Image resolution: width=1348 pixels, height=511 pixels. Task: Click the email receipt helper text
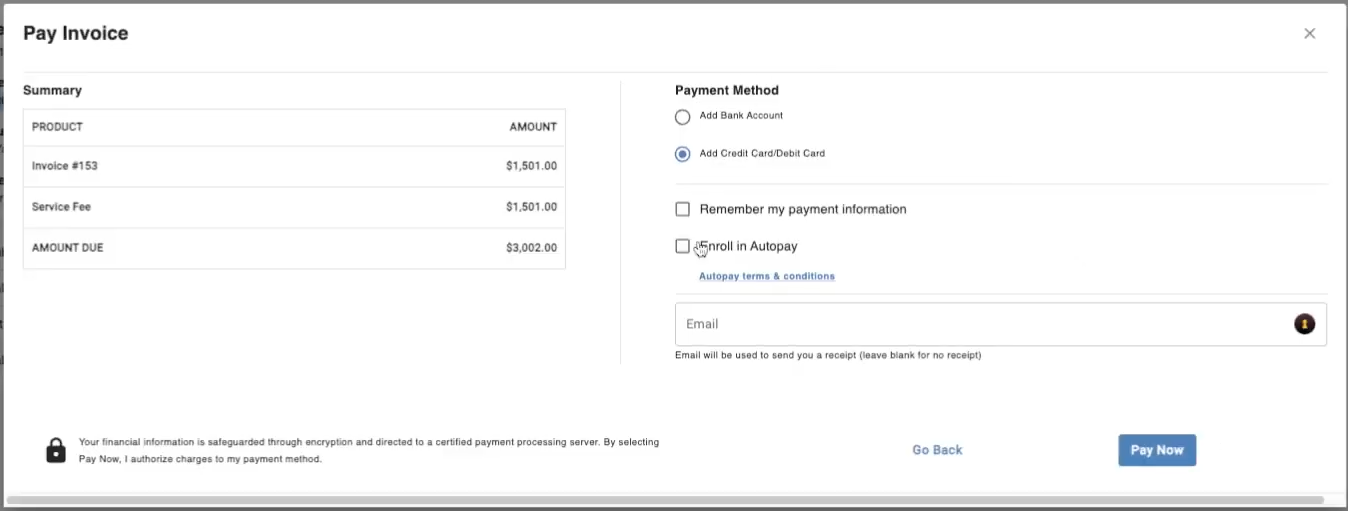[x=828, y=355]
